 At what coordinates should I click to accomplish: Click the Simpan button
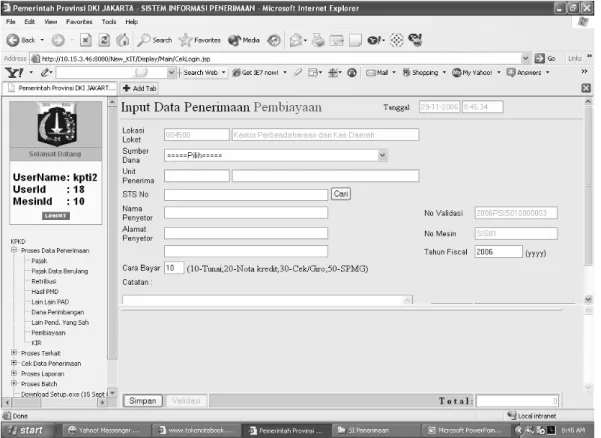(143, 401)
